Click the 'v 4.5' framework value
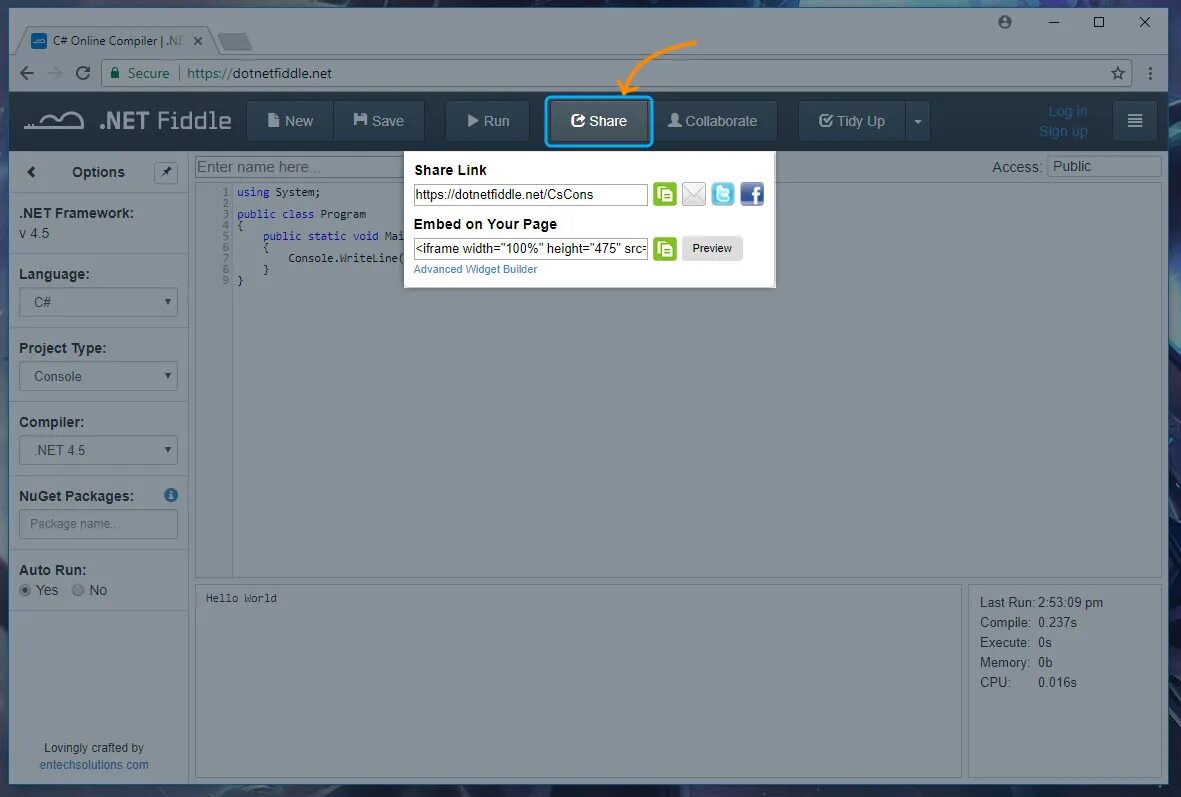The height and width of the screenshot is (797, 1181). (x=34, y=234)
